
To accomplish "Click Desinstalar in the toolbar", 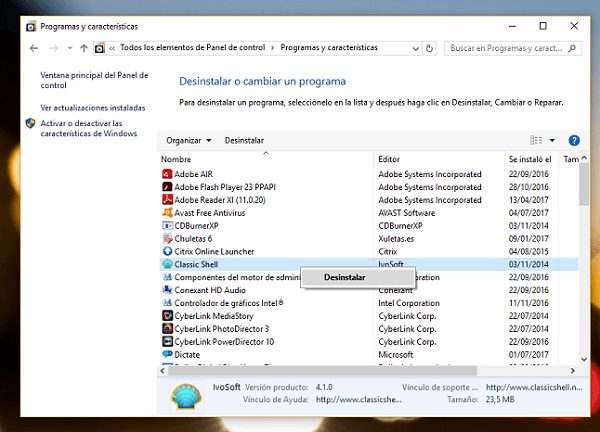I will pyautogui.click(x=244, y=141).
